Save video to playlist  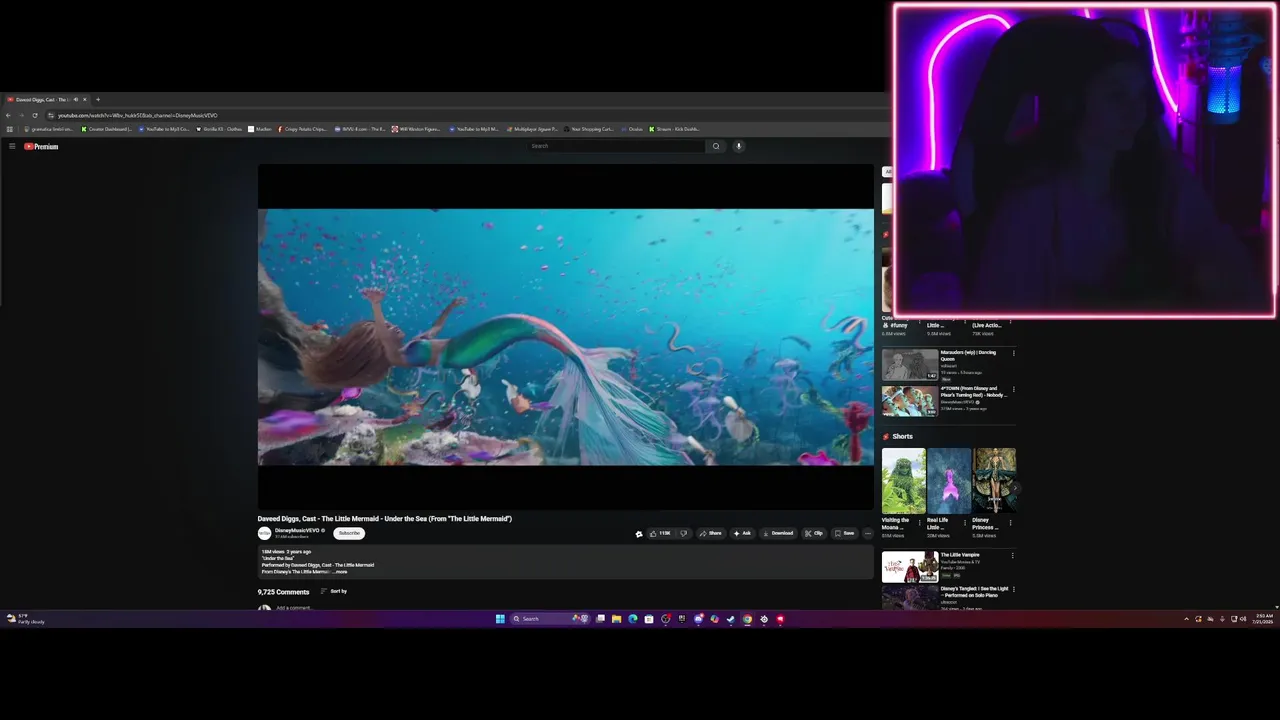(845, 533)
